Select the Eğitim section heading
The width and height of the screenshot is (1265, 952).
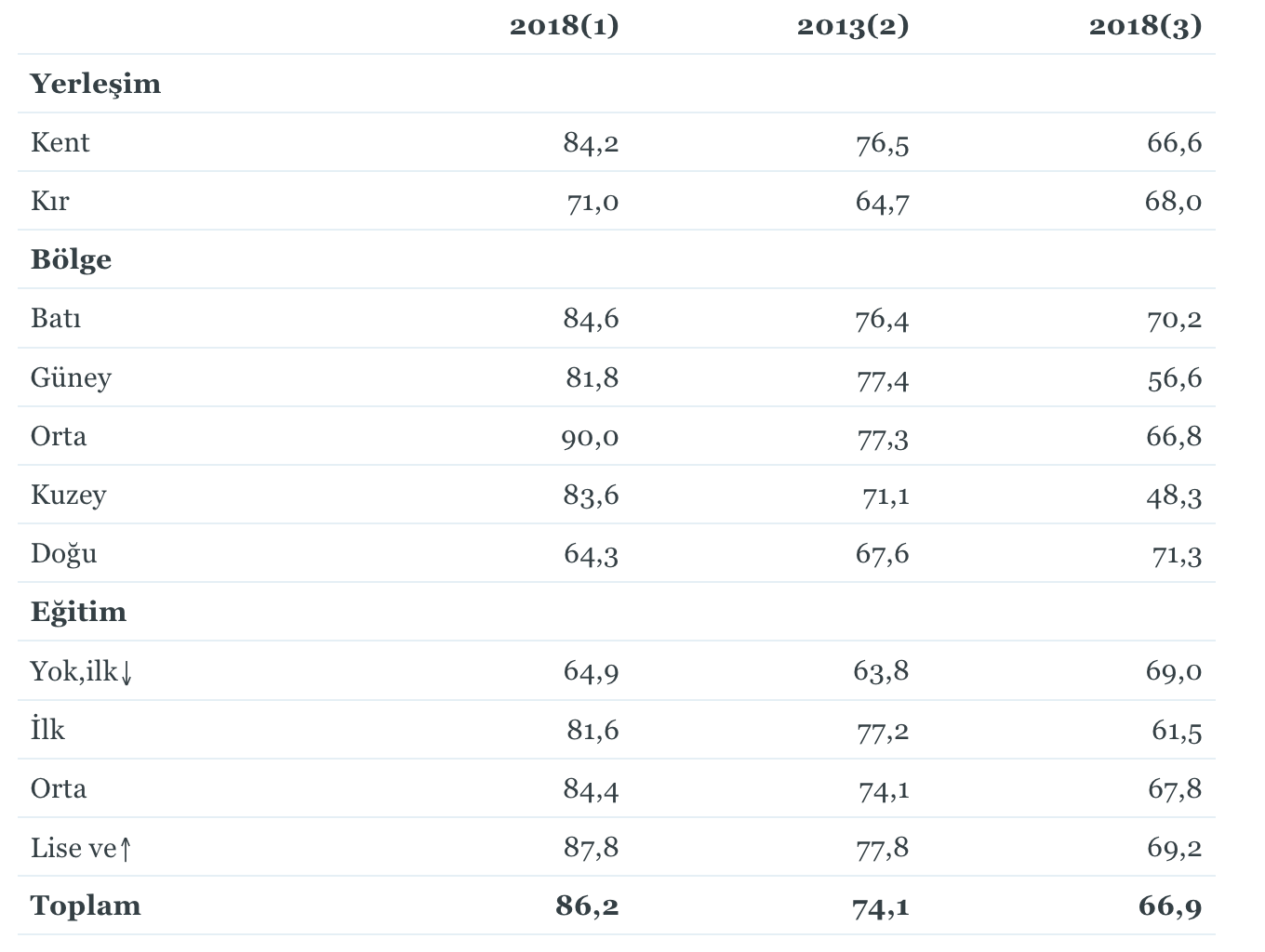tap(78, 612)
